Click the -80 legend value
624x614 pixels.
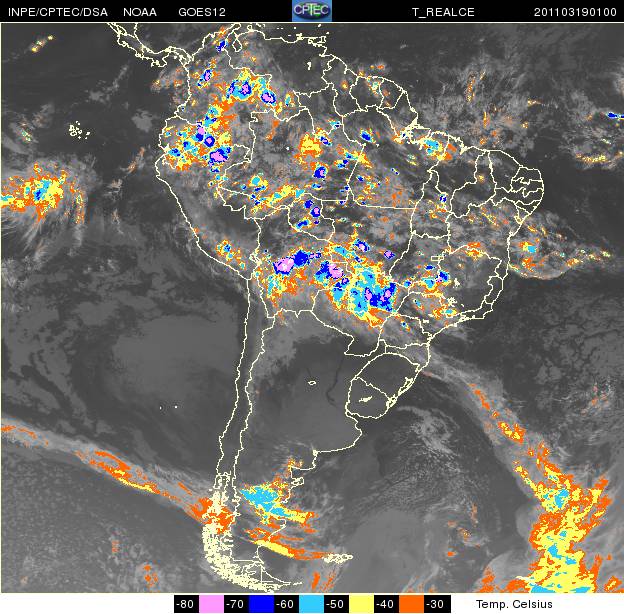pyautogui.click(x=186, y=604)
